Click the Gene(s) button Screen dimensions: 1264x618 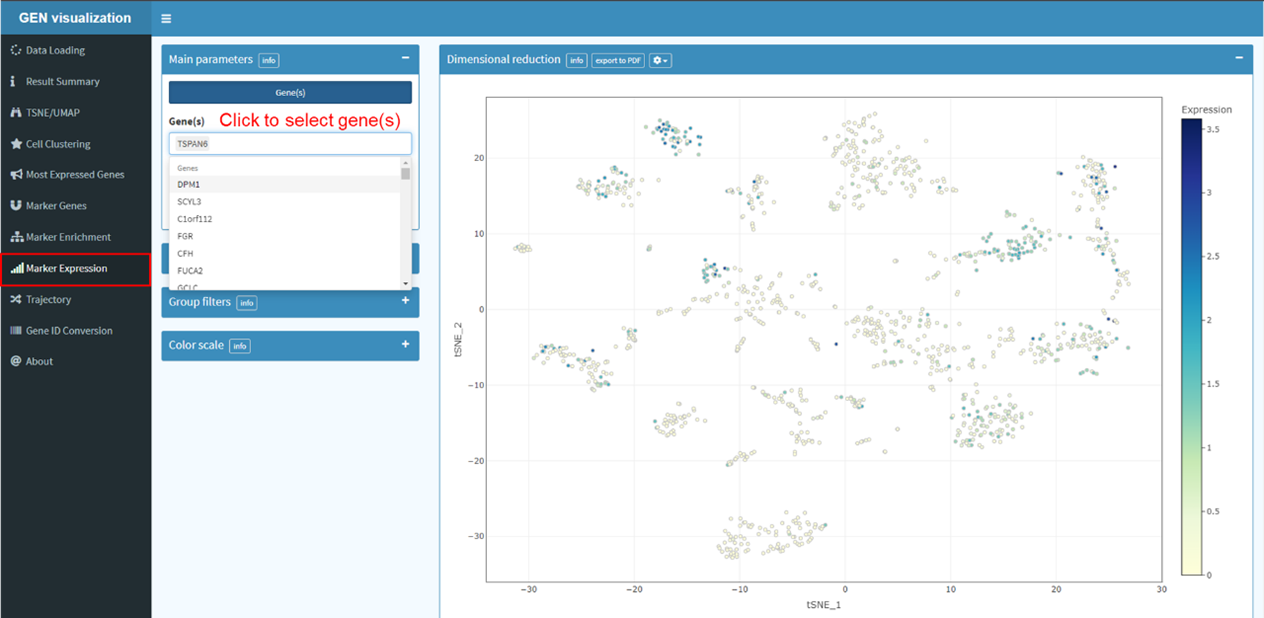tap(289, 92)
